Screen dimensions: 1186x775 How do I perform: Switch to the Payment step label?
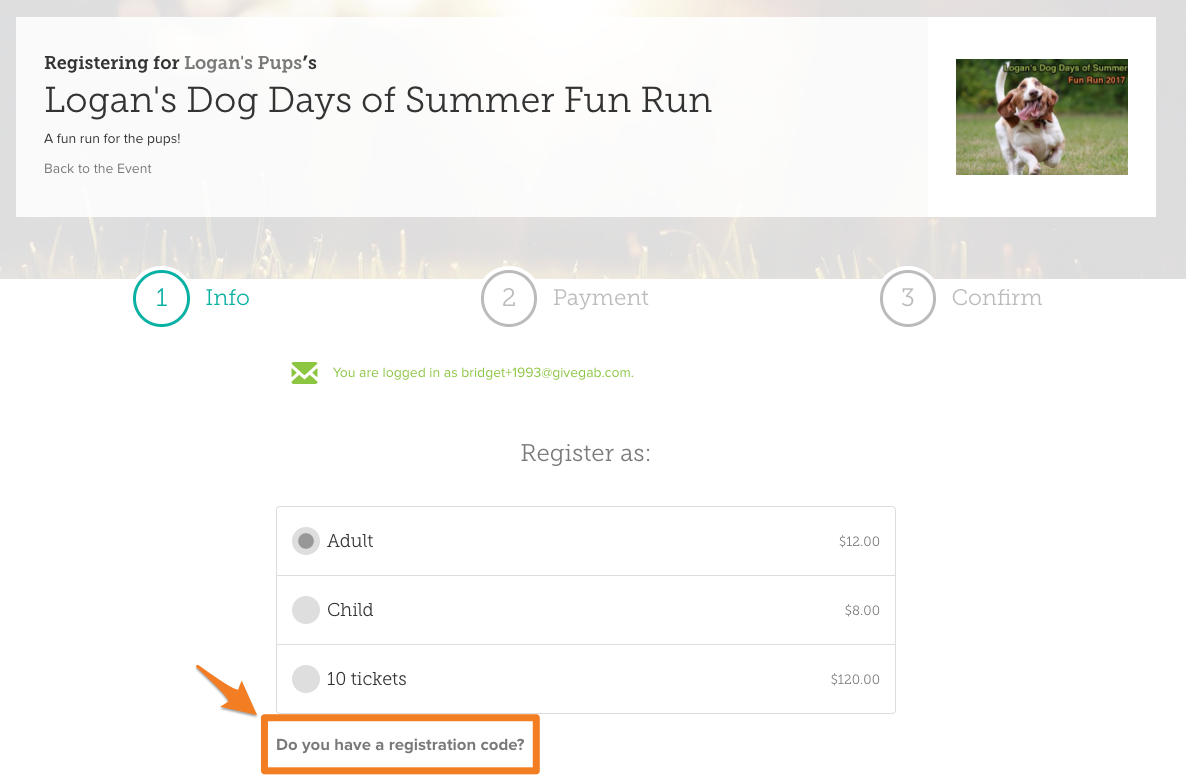tap(601, 298)
